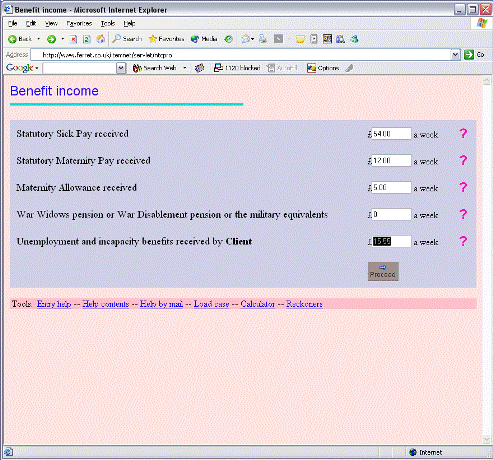The height and width of the screenshot is (460, 493).
Task: Open the Reckoners link
Action: coord(304,304)
